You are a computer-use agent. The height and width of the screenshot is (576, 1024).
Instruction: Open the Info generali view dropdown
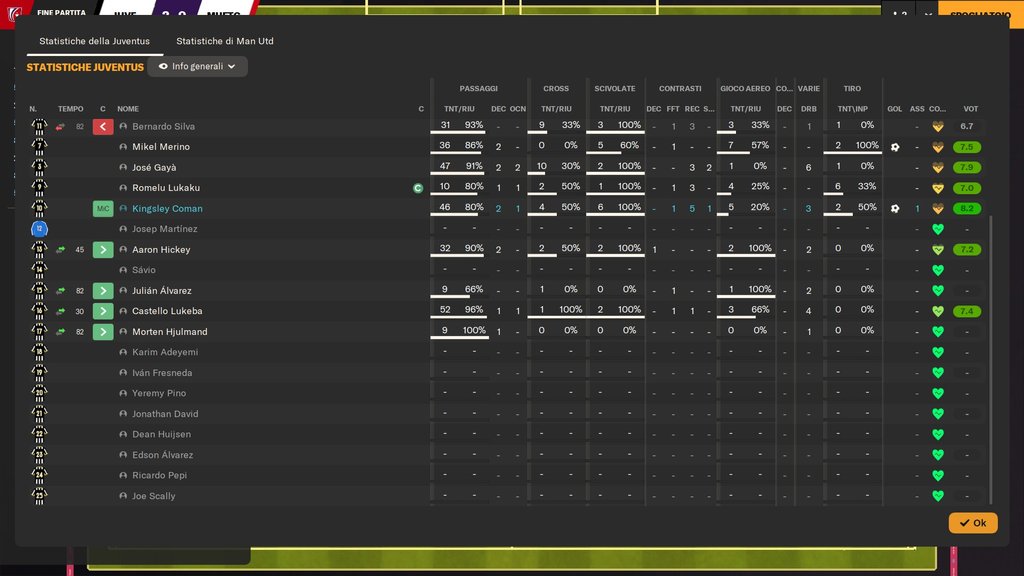[197, 67]
